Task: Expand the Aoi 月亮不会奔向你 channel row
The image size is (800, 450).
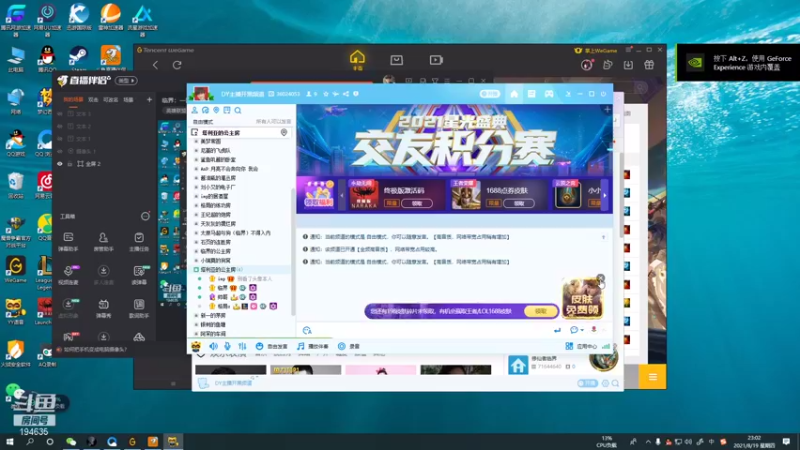Action: pos(196,169)
